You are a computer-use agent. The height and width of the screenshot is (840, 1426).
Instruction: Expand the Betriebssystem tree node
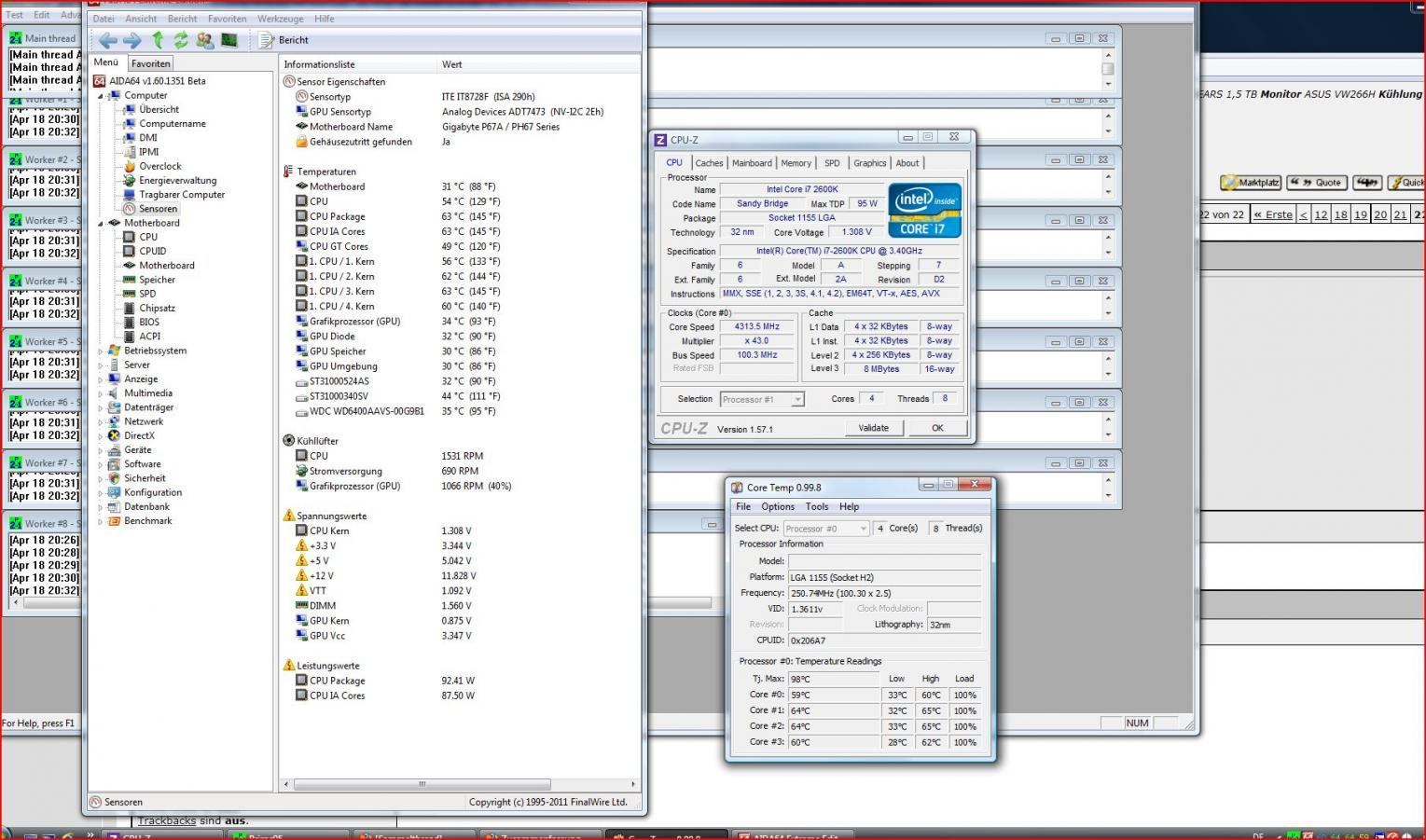point(101,351)
